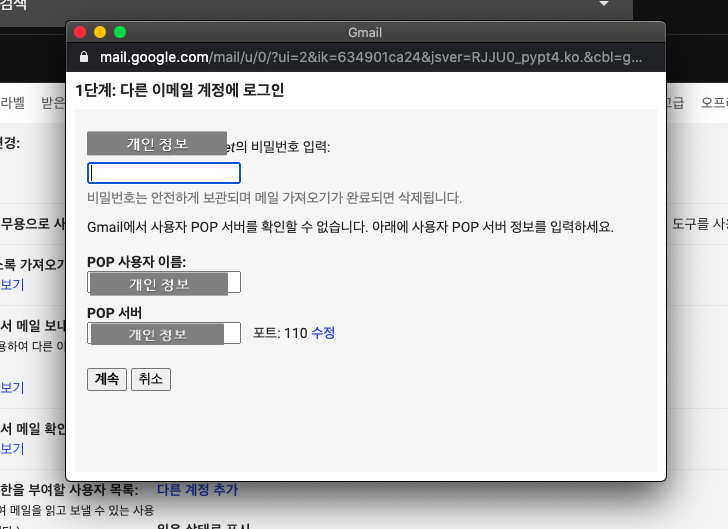
Task: Click the 취소 (Cancel) button
Action: tap(151, 379)
